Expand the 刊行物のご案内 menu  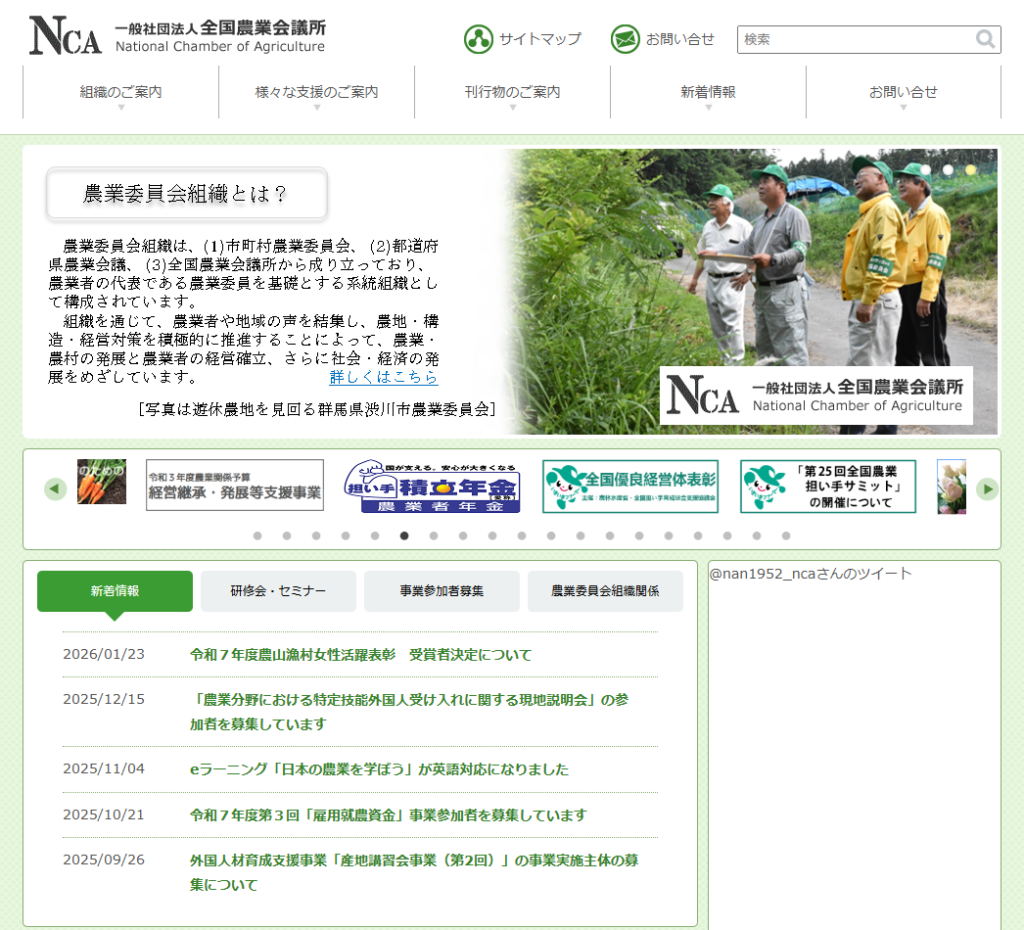click(x=512, y=92)
